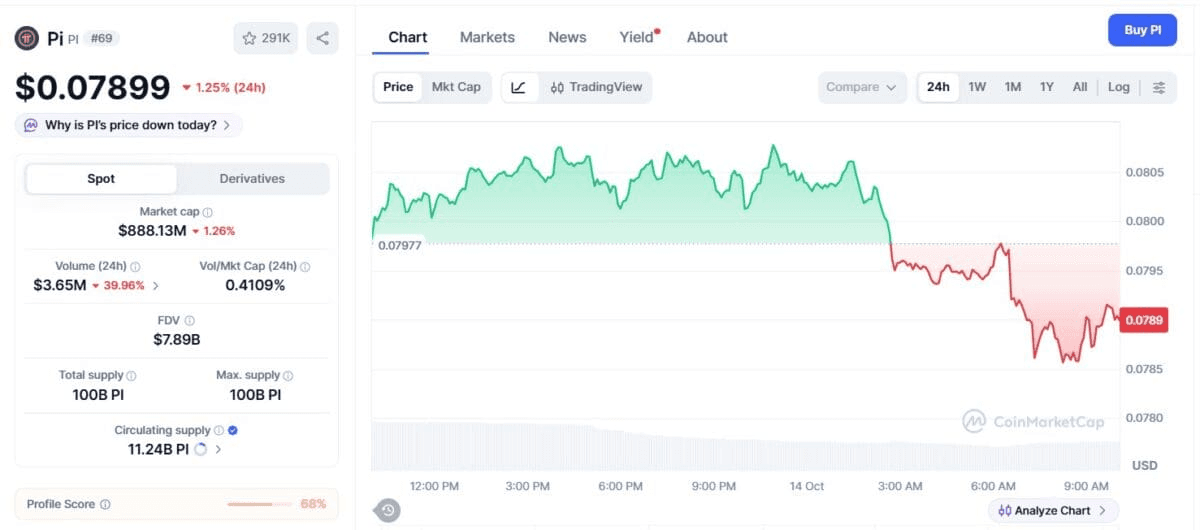Image resolution: width=1200 pixels, height=530 pixels.
Task: Select the Spot toggle
Action: tap(101, 179)
